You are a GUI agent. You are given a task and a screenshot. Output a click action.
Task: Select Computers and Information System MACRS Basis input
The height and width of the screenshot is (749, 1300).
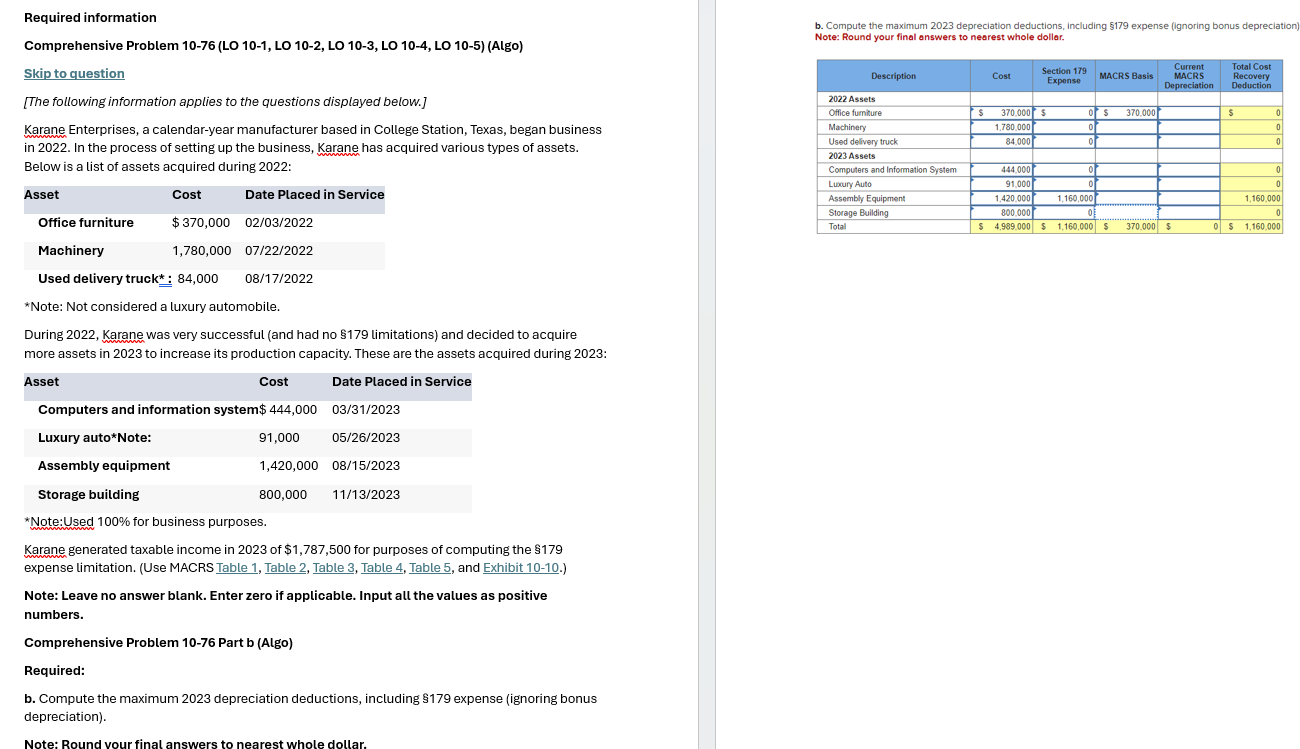1127,170
